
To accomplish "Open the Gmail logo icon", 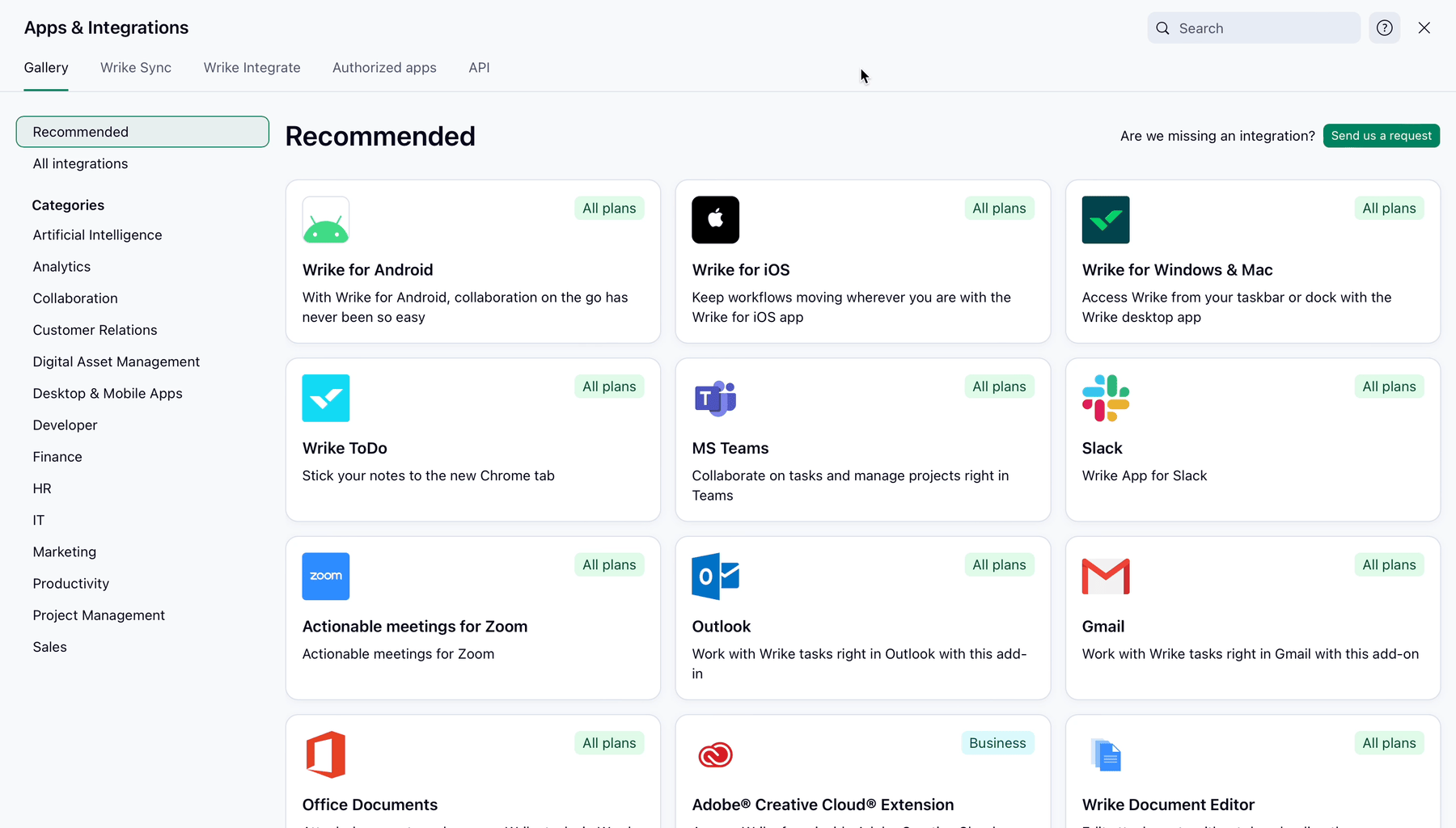I will coord(1106,577).
